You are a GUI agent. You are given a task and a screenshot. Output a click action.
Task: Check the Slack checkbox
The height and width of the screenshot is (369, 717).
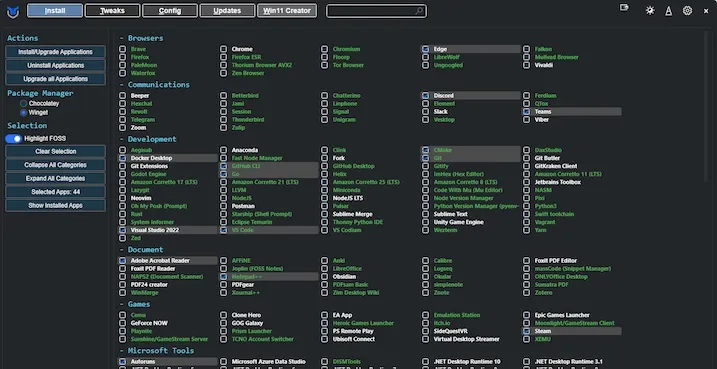coord(425,112)
